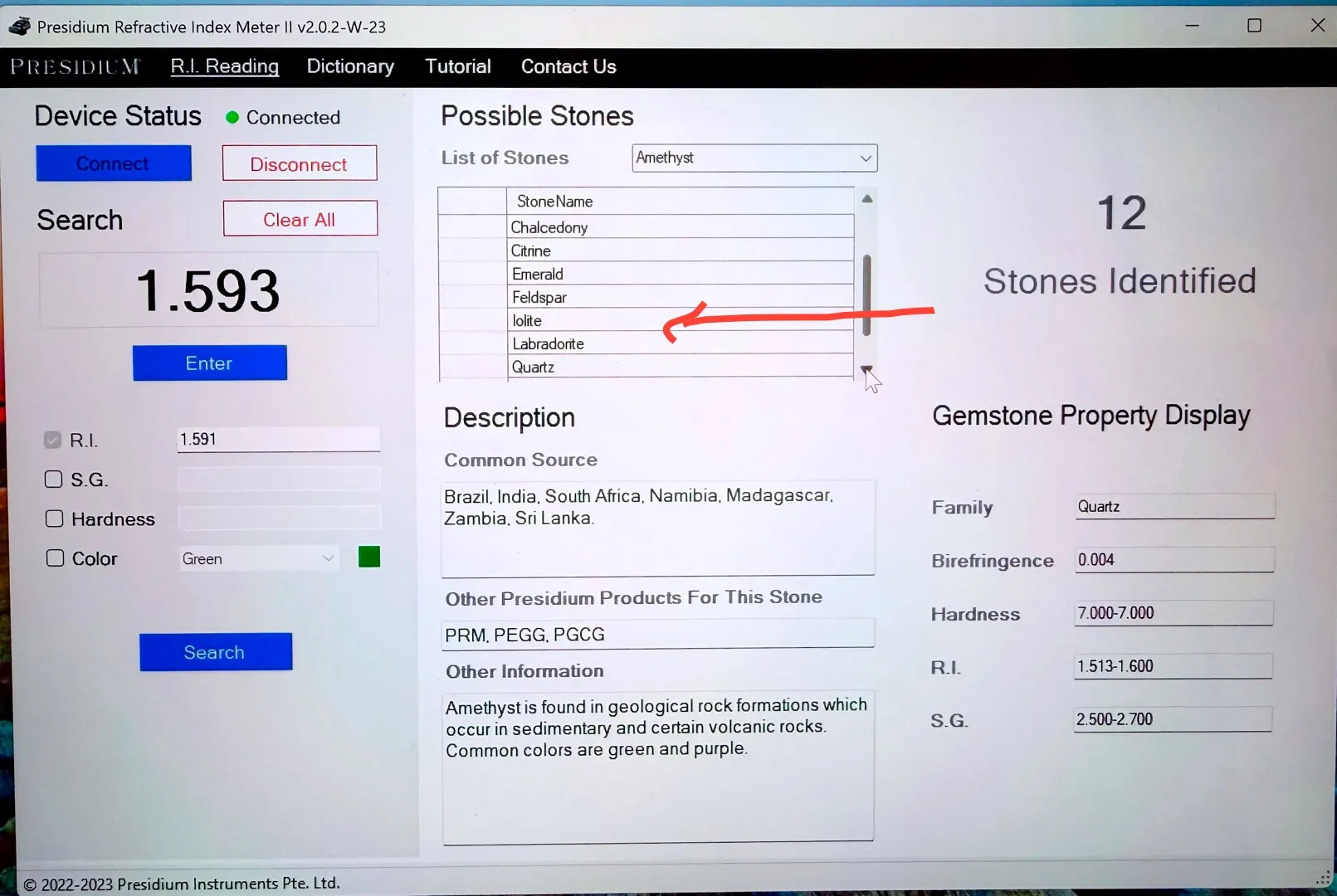The width and height of the screenshot is (1337, 896).
Task: Click the green color swatch
Action: (x=369, y=558)
